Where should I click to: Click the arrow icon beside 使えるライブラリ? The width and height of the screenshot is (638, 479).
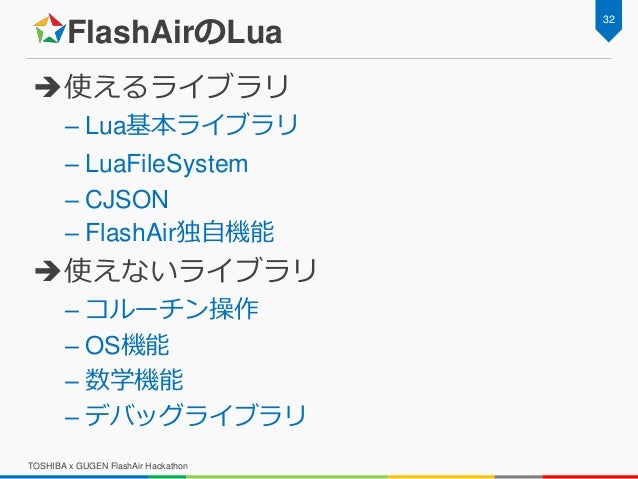48,86
